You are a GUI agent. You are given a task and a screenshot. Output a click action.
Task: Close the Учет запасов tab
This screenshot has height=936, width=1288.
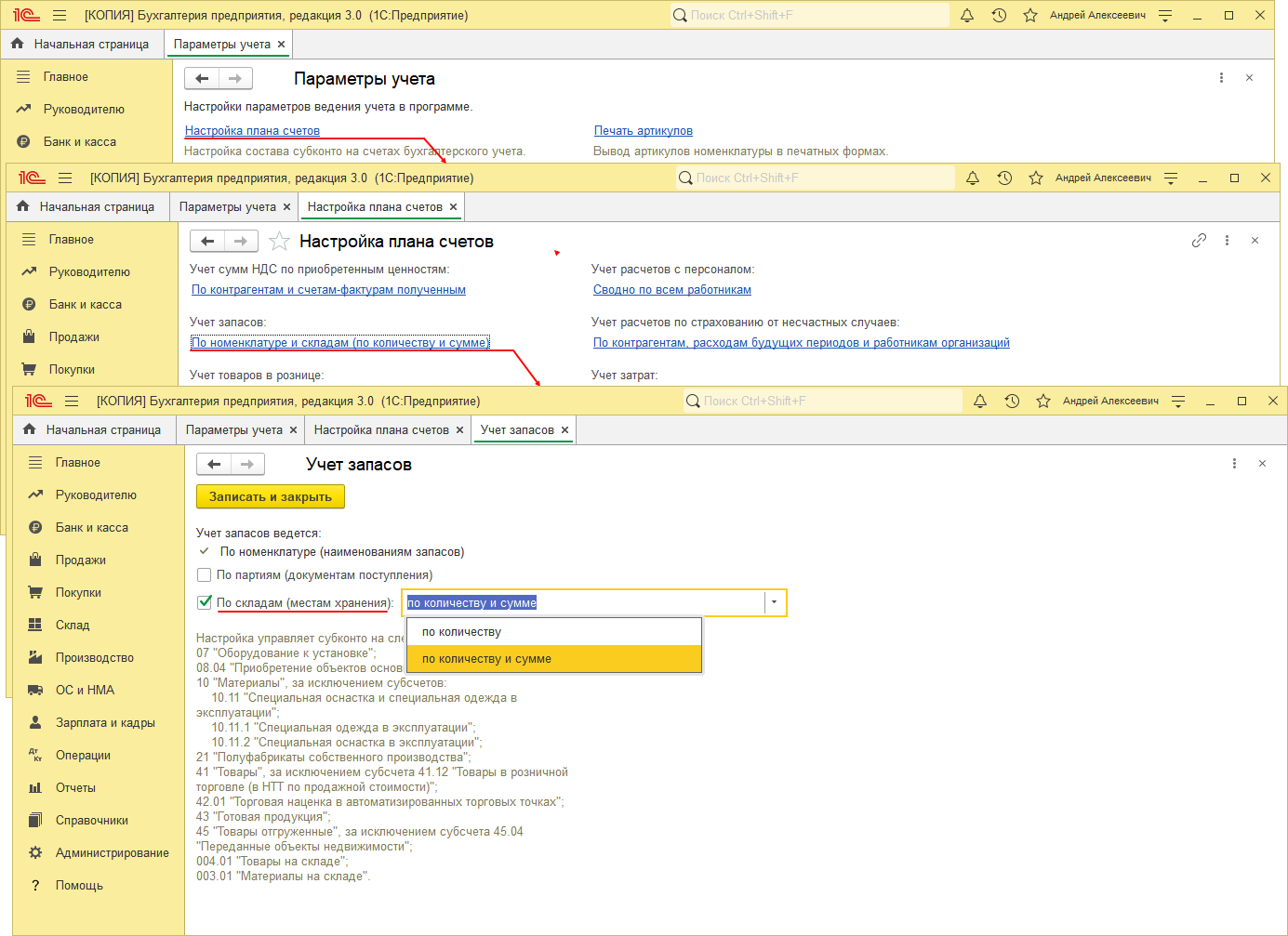click(564, 430)
